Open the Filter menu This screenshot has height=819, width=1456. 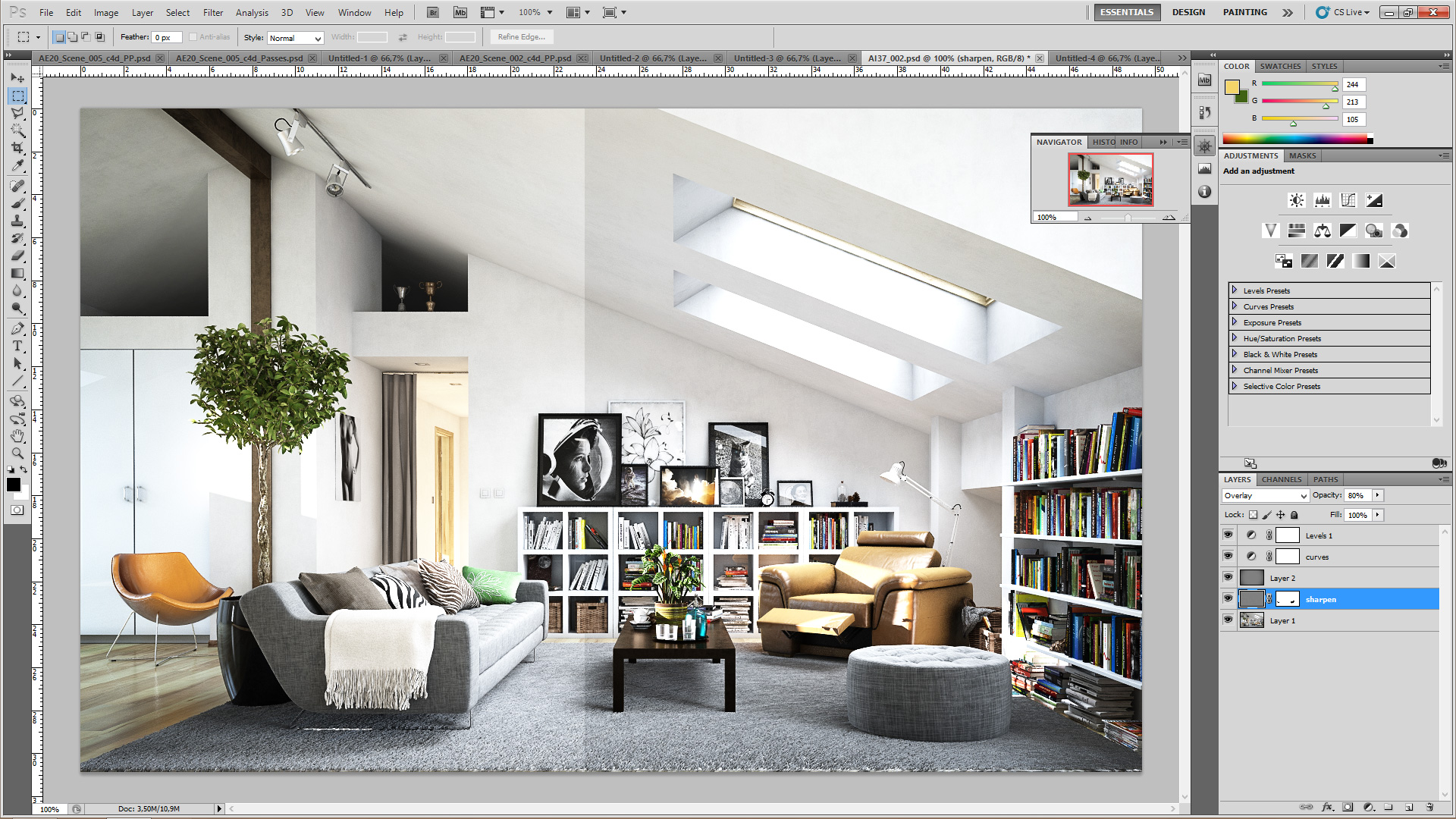(x=212, y=12)
